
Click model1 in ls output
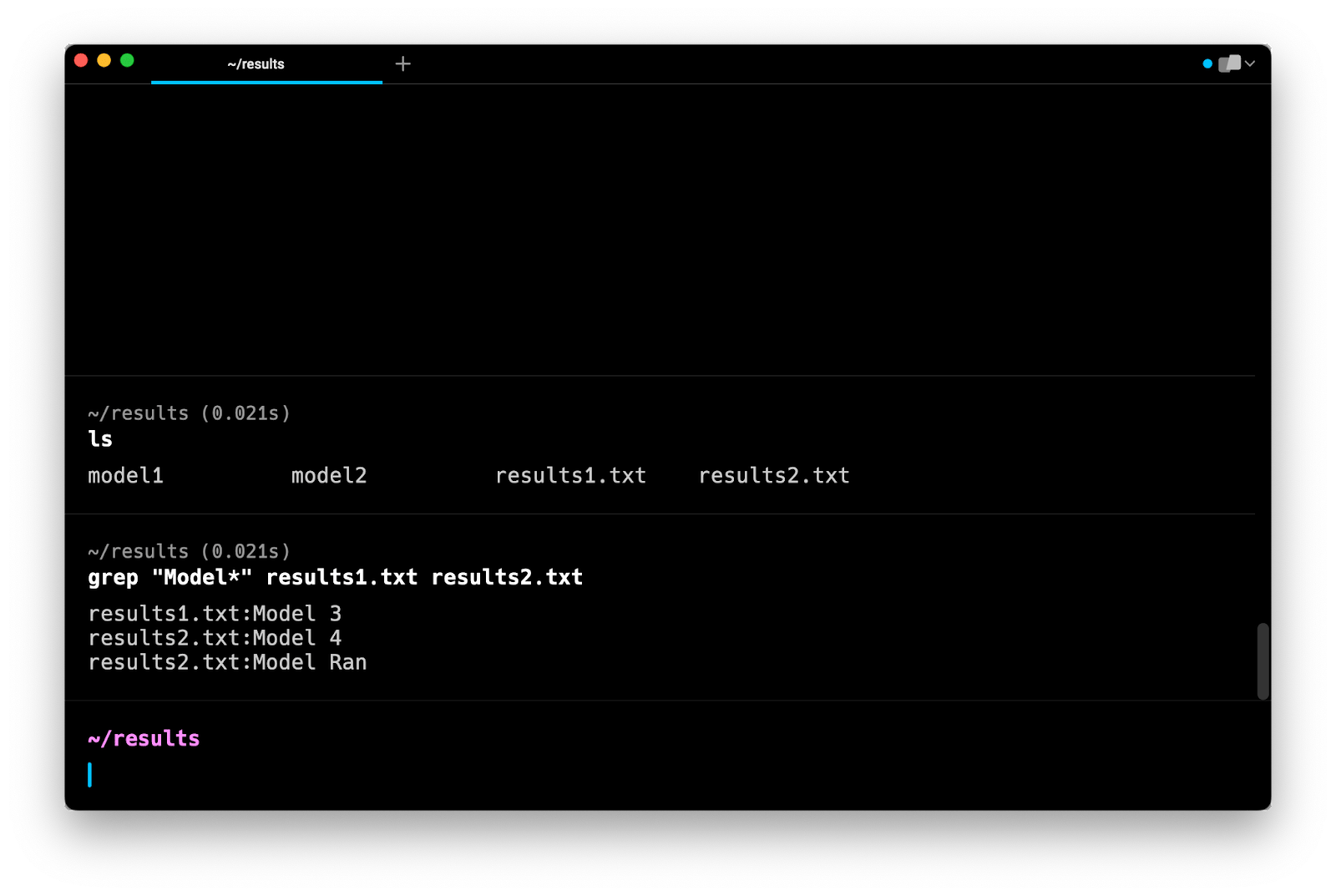tap(125, 476)
